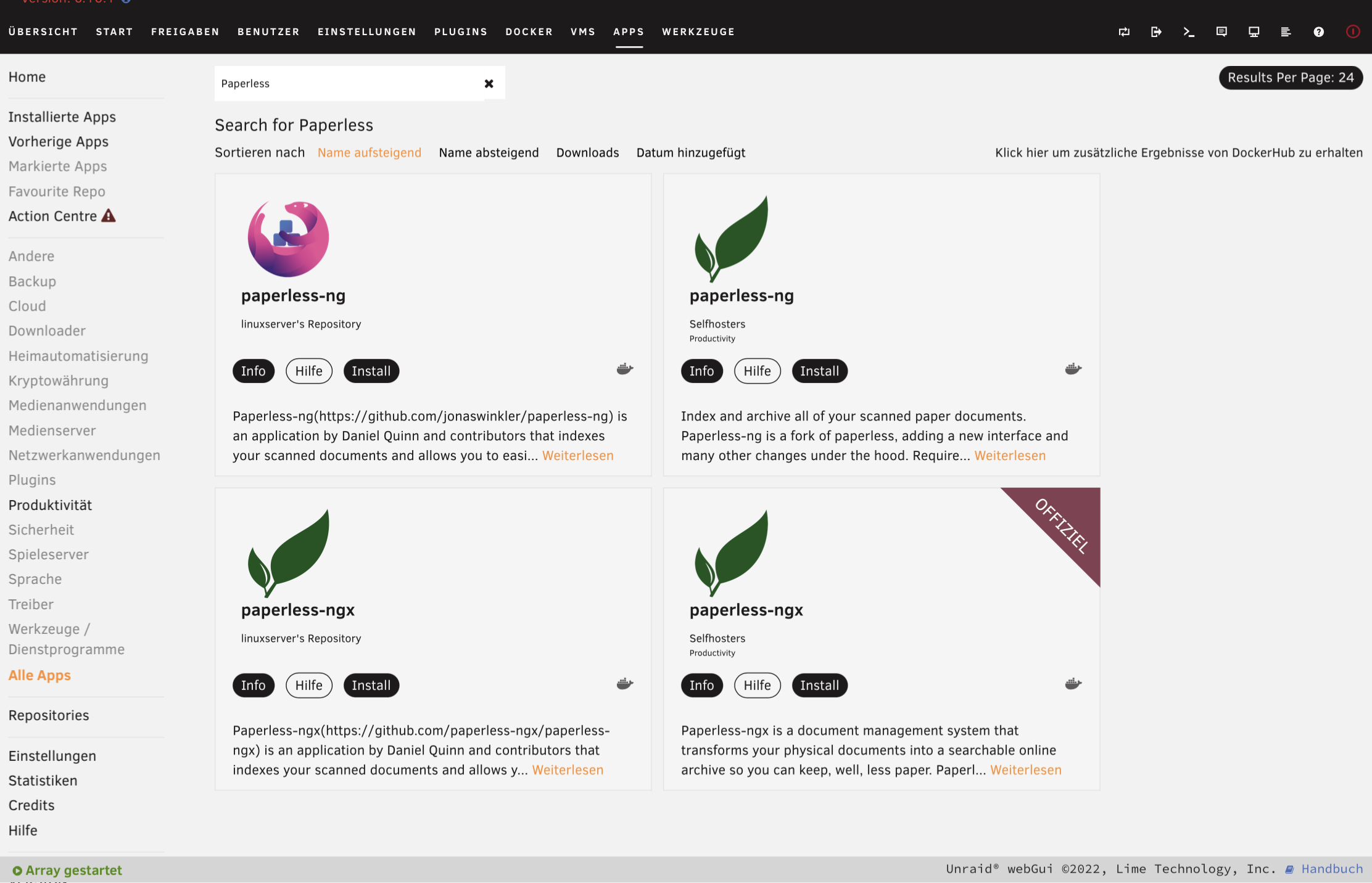Open the WERKZEUGE tab
This screenshot has width=1372, height=883.
coord(698,32)
